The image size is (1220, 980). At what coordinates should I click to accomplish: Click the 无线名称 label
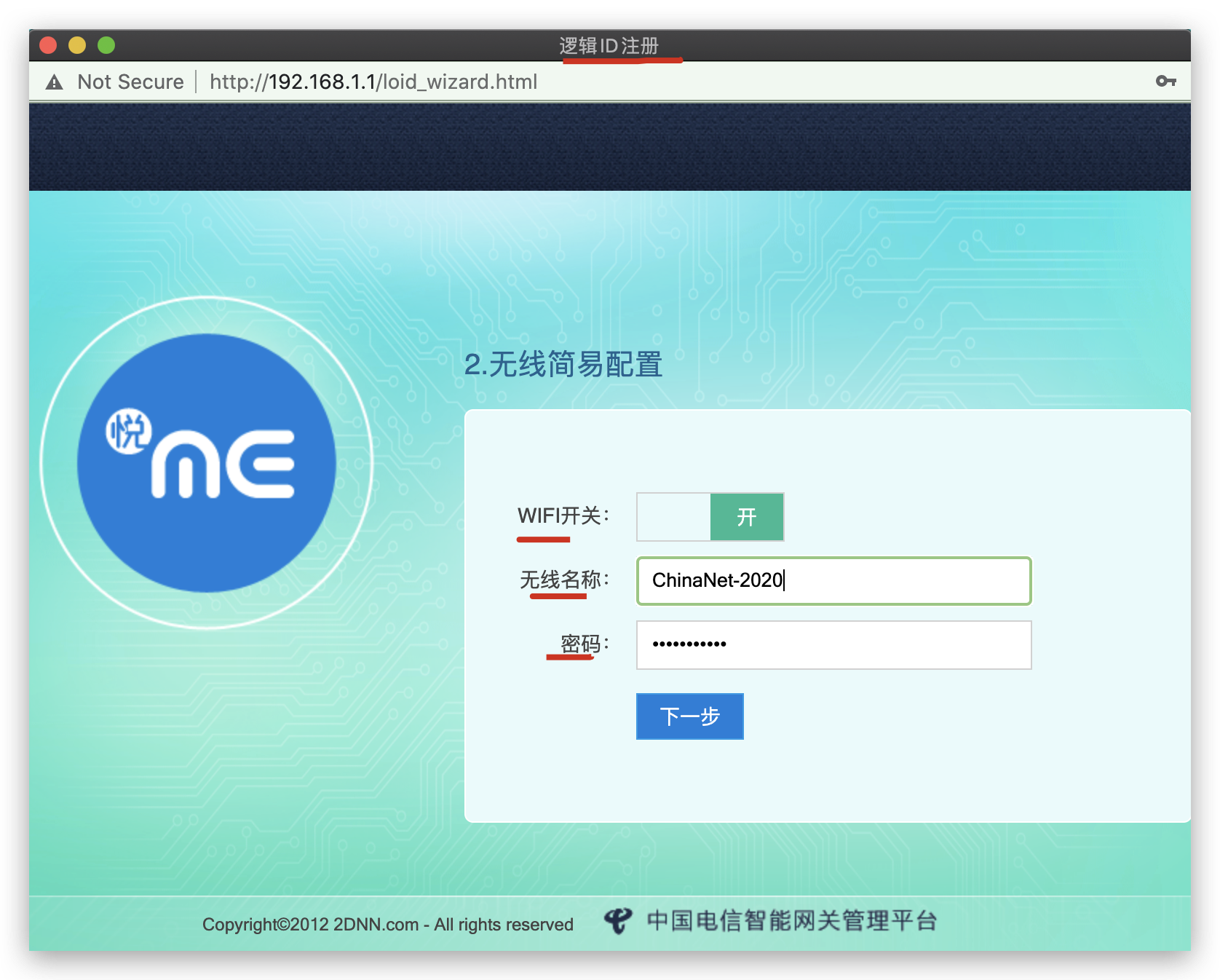[x=564, y=580]
